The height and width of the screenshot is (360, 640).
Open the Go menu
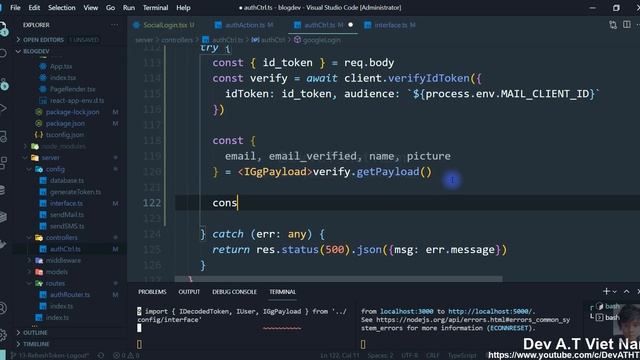tap(110, 8)
